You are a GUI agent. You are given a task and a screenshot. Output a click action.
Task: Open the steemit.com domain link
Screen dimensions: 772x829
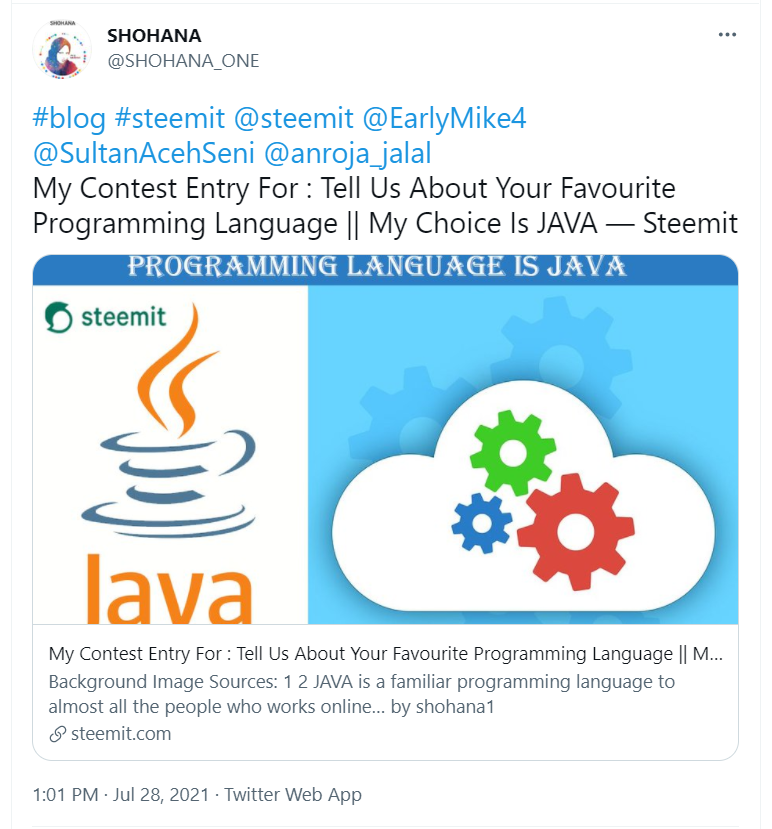[121, 734]
